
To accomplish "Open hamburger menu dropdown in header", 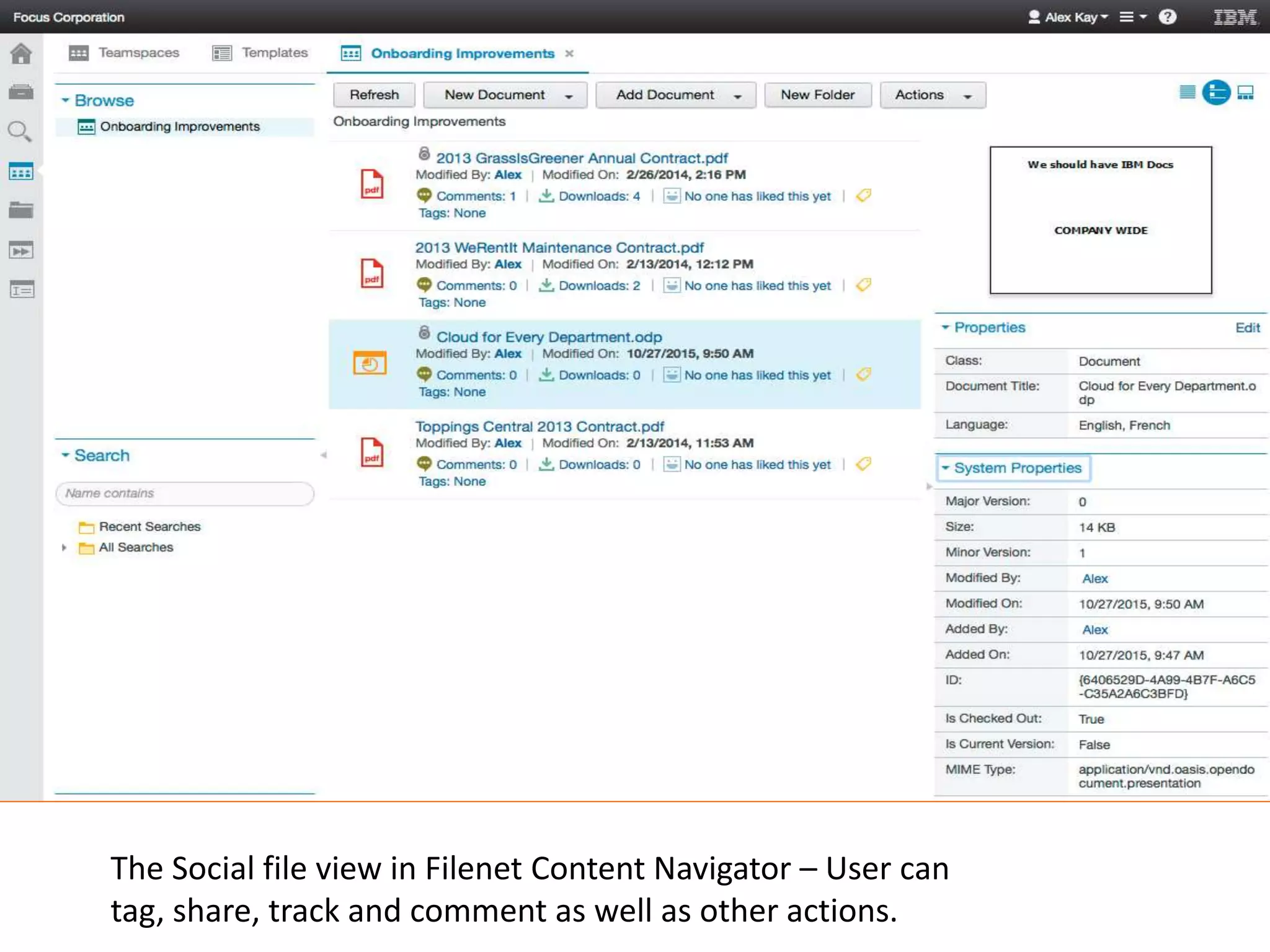I will click(x=1133, y=17).
